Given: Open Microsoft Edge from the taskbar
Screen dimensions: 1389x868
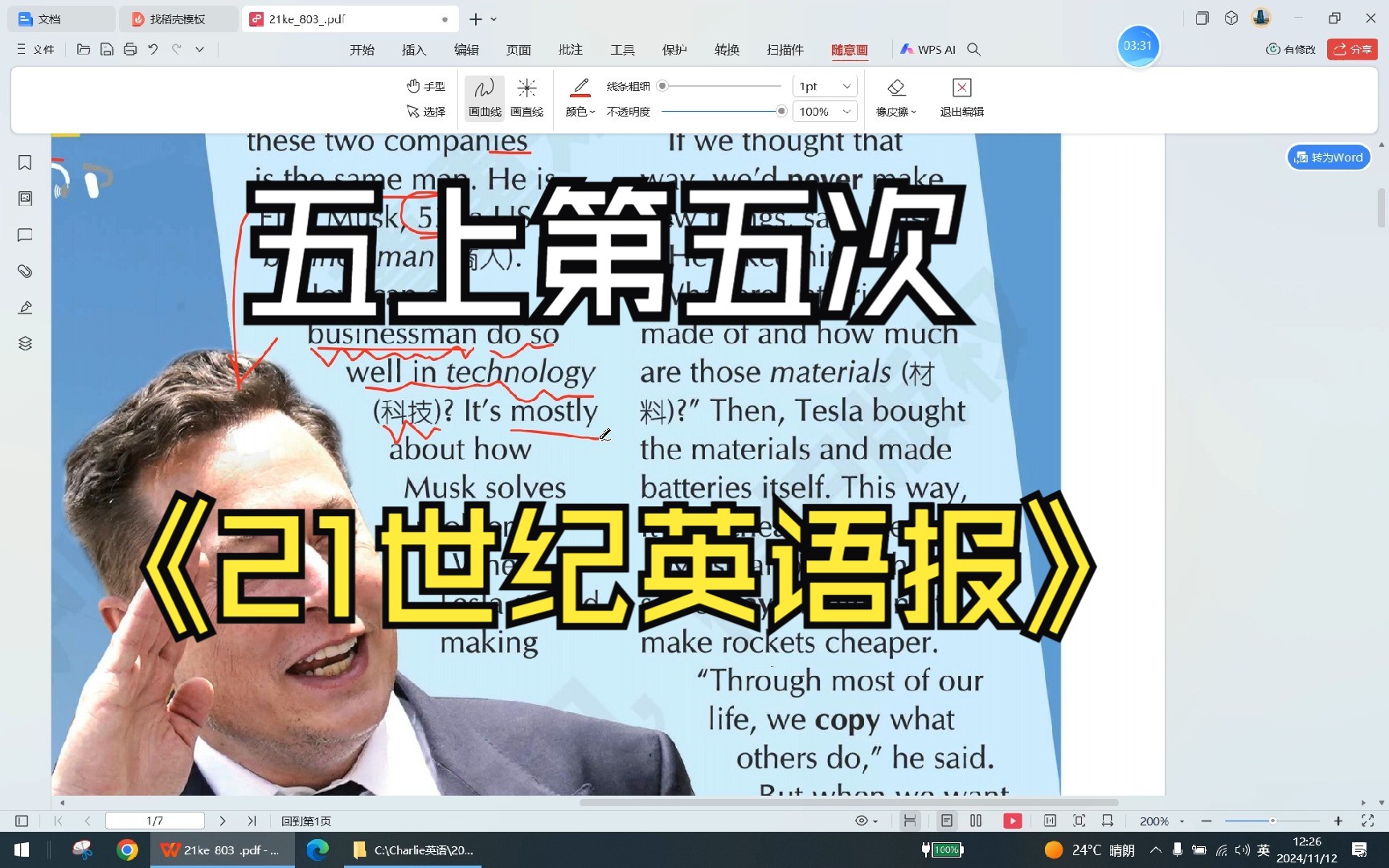Looking at the screenshot, I should (x=318, y=850).
